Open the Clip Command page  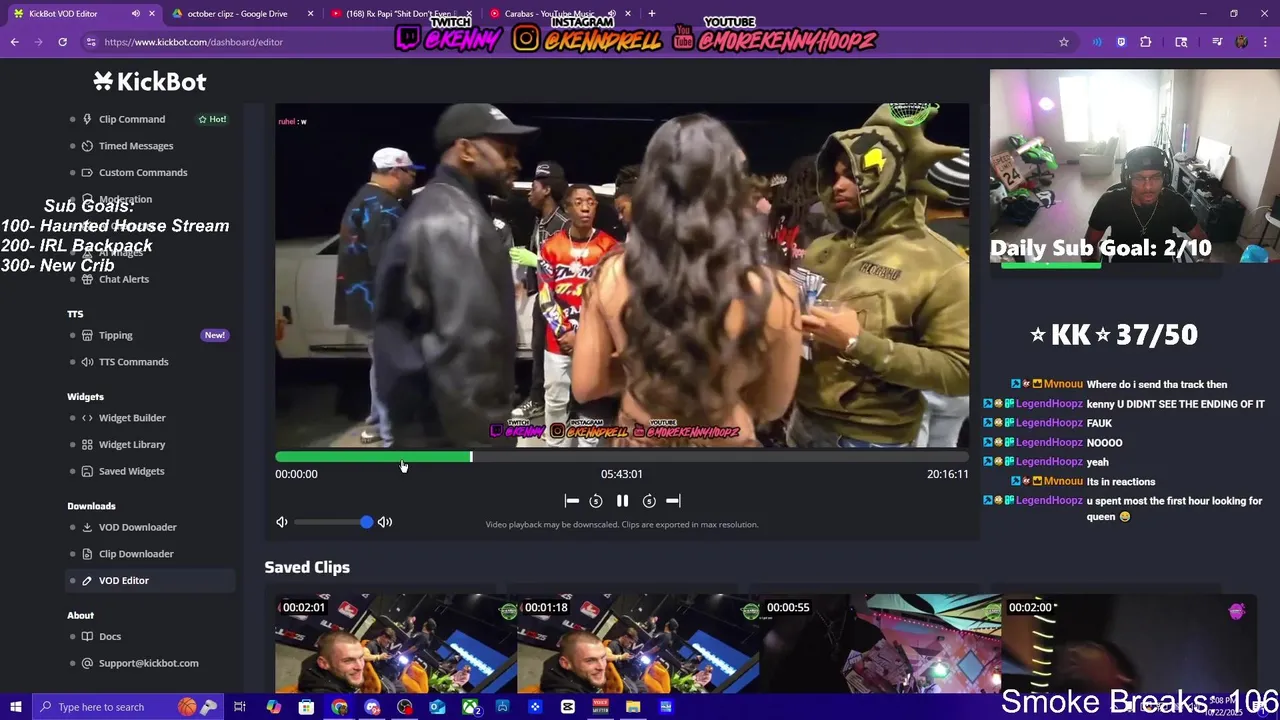point(132,119)
